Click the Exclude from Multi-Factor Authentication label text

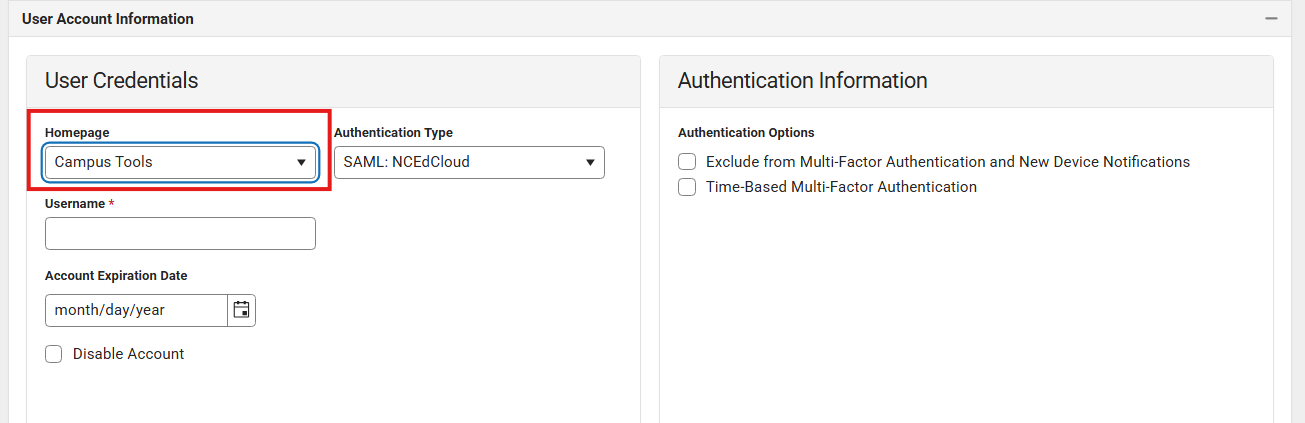pyautogui.click(x=947, y=162)
